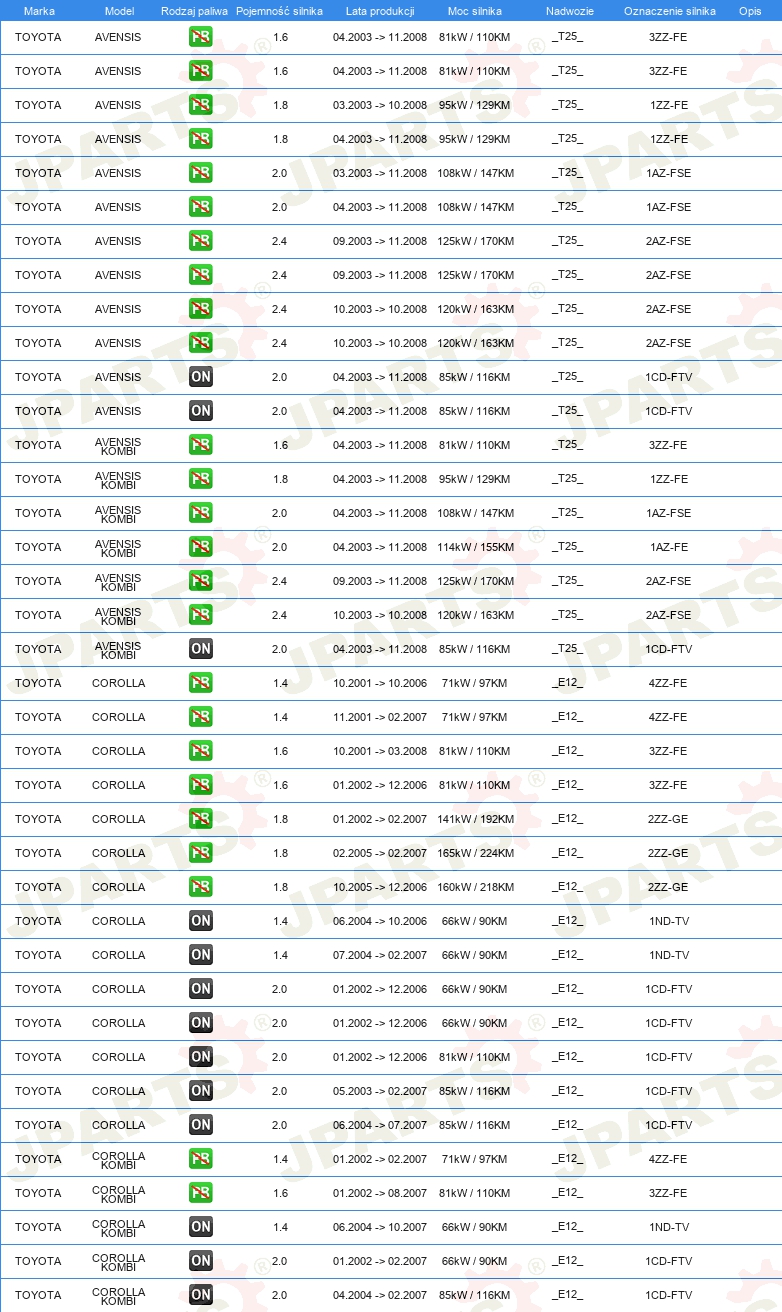Viewport: 782px width, 1312px height.
Task: Select production dates 06.2004 -> 10.2007
Action: pyautogui.click(x=380, y=1227)
